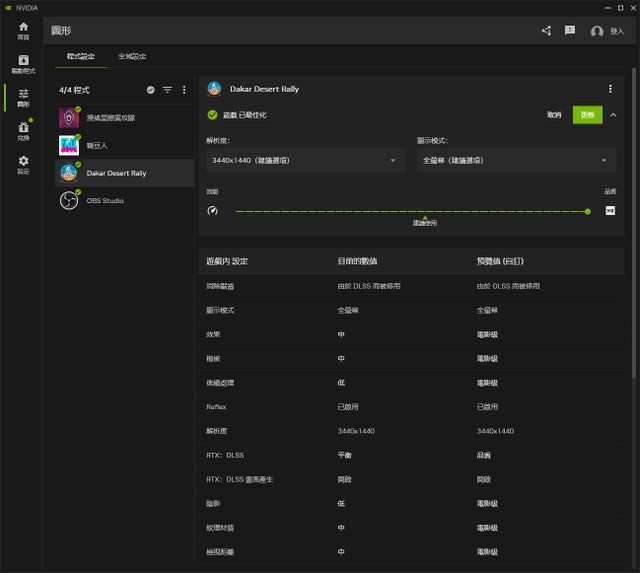Screen dimensions: 640x573
Task: Click the 'Dakar Desert Rally' title in detail panel
Action: pyautogui.click(x=264, y=89)
